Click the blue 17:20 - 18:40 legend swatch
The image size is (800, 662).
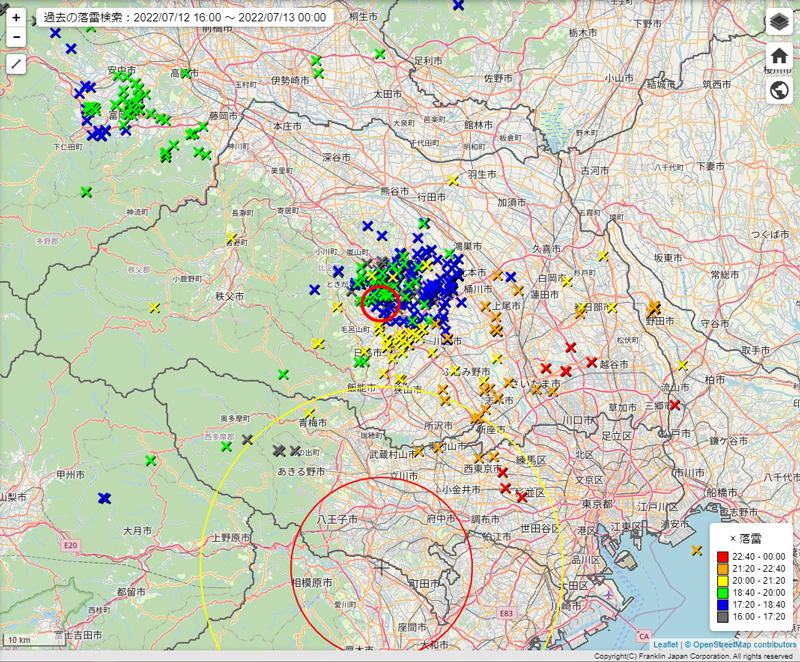[x=723, y=605]
